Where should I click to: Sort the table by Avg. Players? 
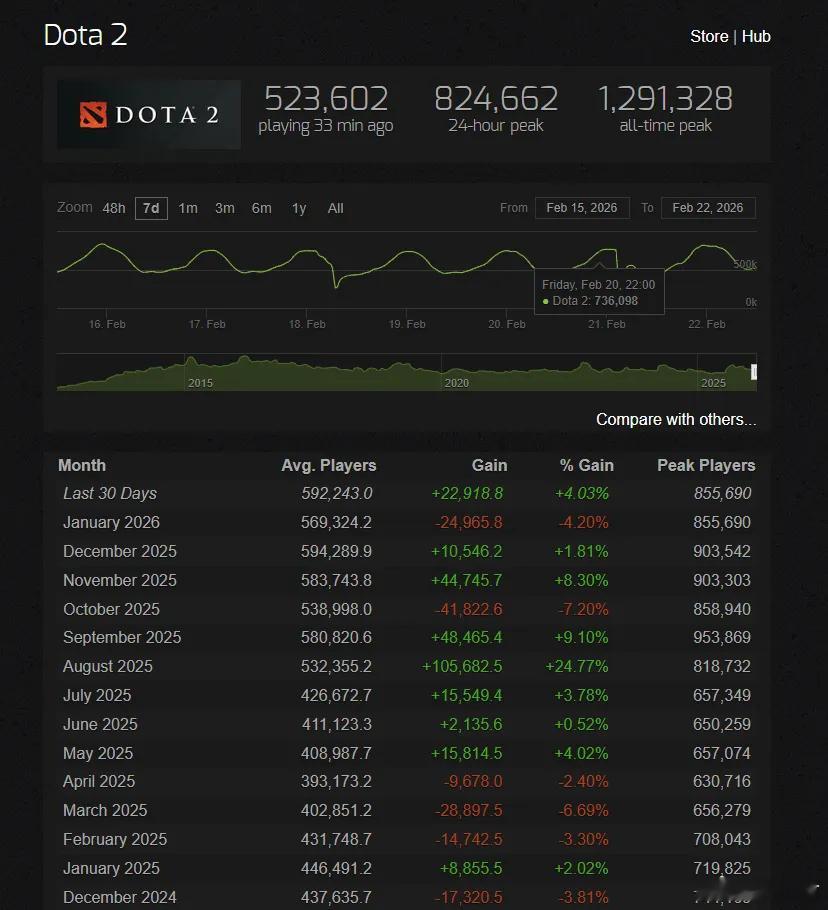329,465
